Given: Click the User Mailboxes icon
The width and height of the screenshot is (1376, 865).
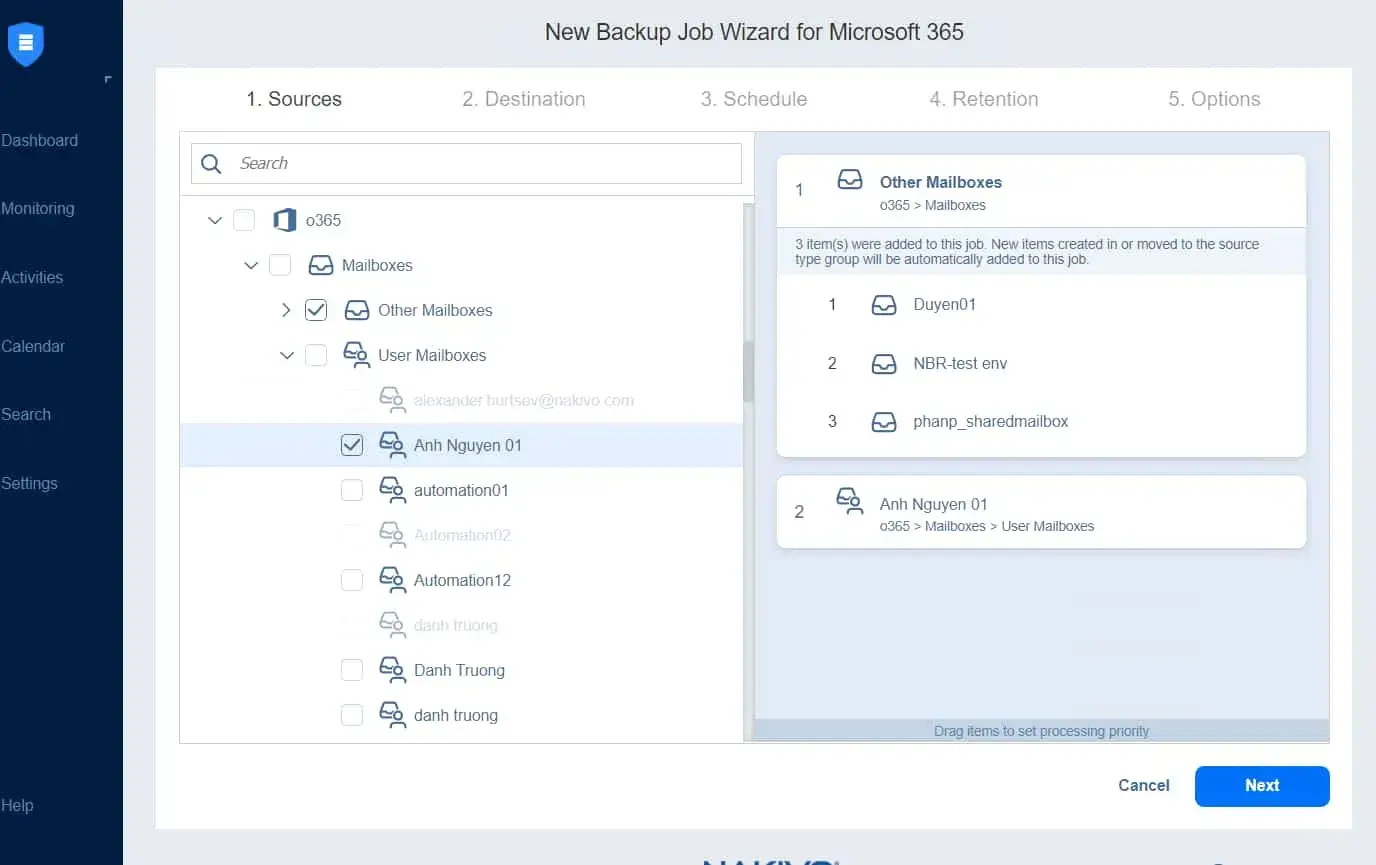Looking at the screenshot, I should pos(357,355).
